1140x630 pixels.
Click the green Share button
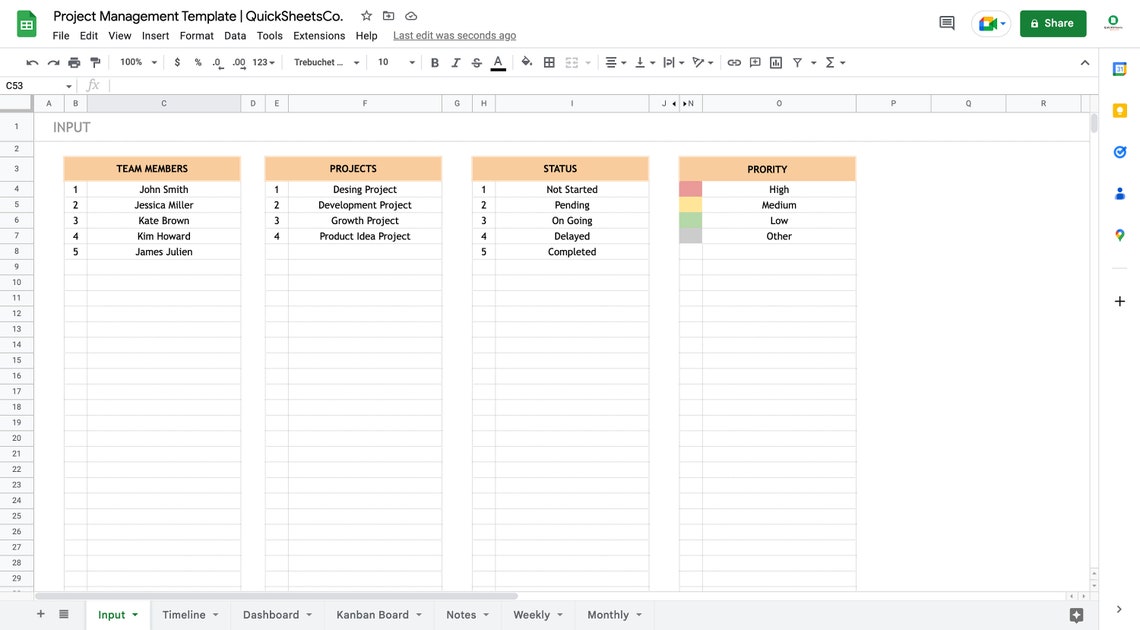[1052, 22]
